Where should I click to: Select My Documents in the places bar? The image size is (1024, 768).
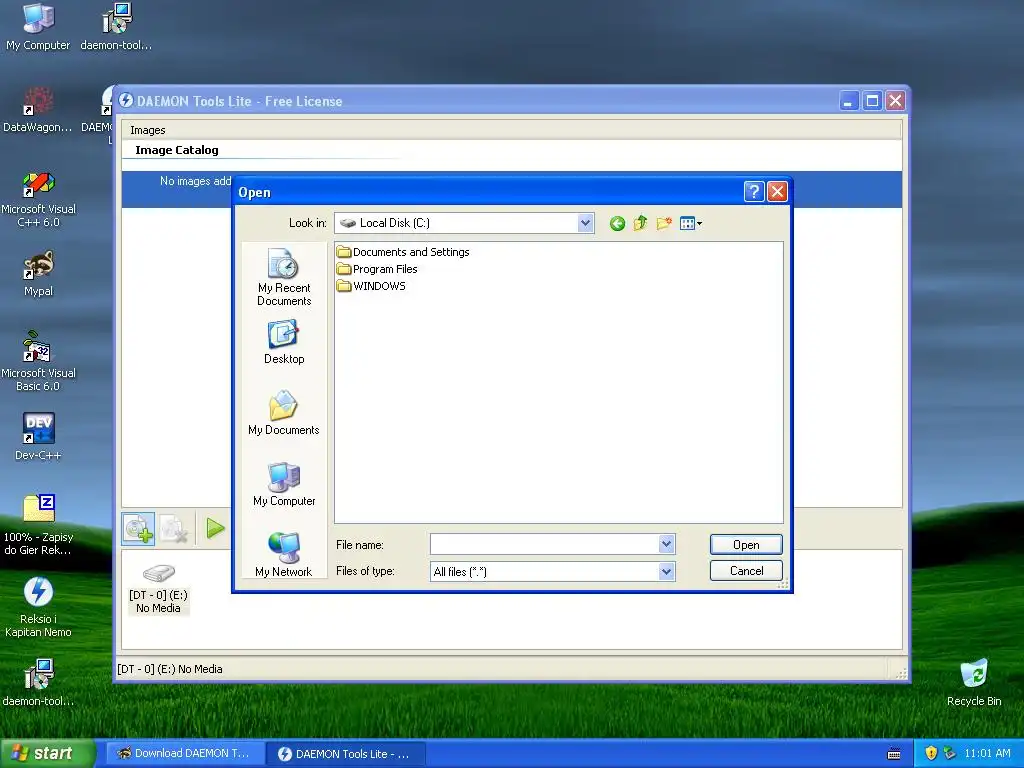point(284,413)
